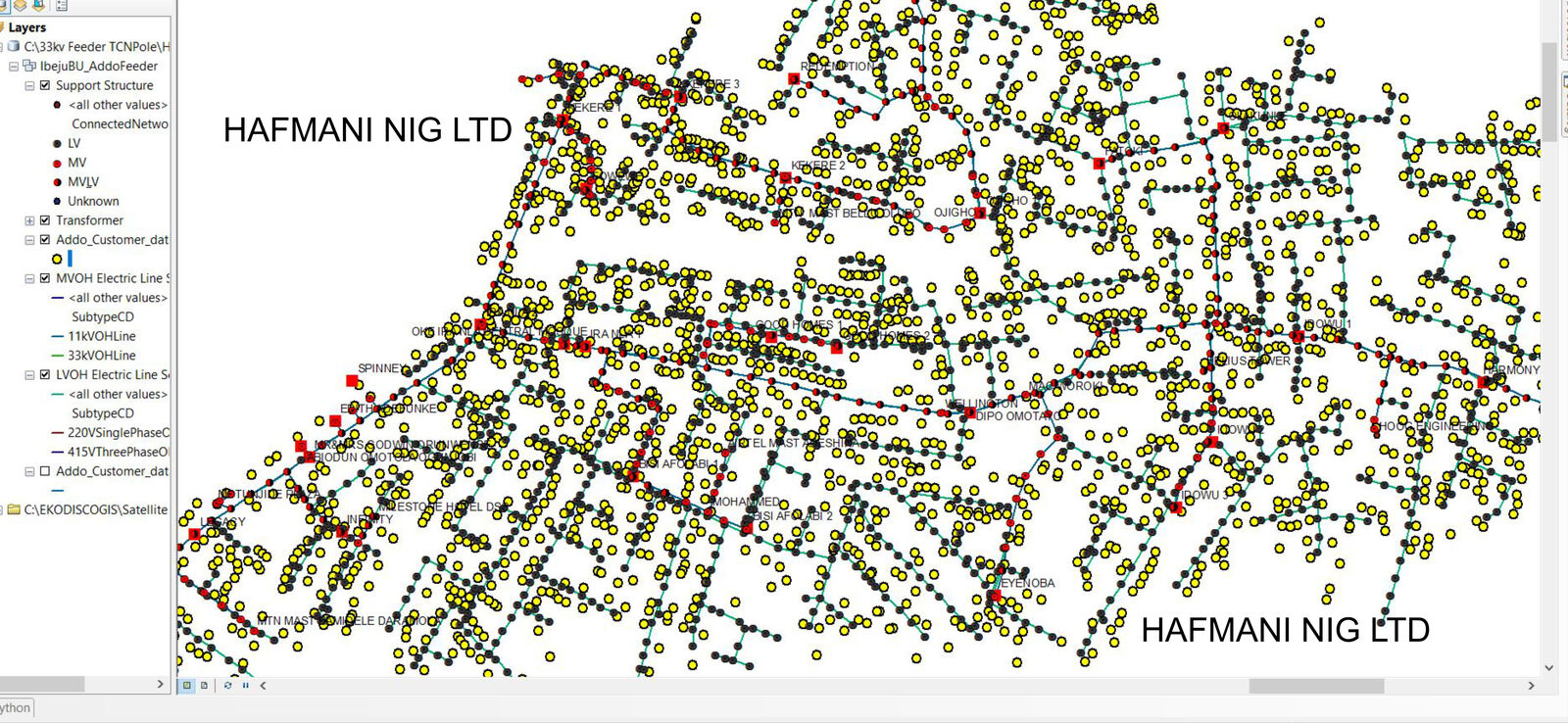Select MVOH Electric Line layer name
The height and width of the screenshot is (723, 1568).
[113, 278]
